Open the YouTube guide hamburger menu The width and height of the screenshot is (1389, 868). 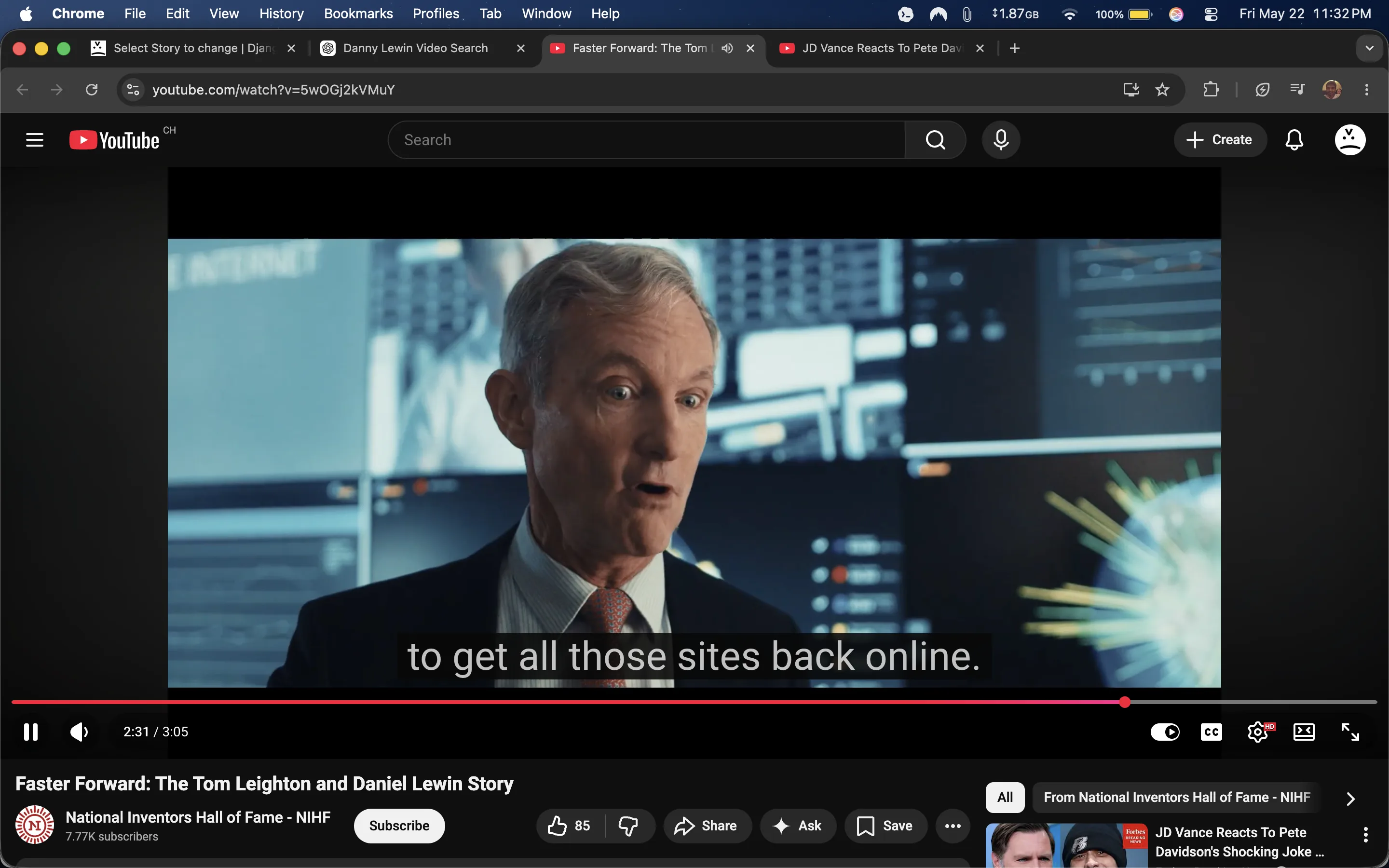[x=34, y=139]
